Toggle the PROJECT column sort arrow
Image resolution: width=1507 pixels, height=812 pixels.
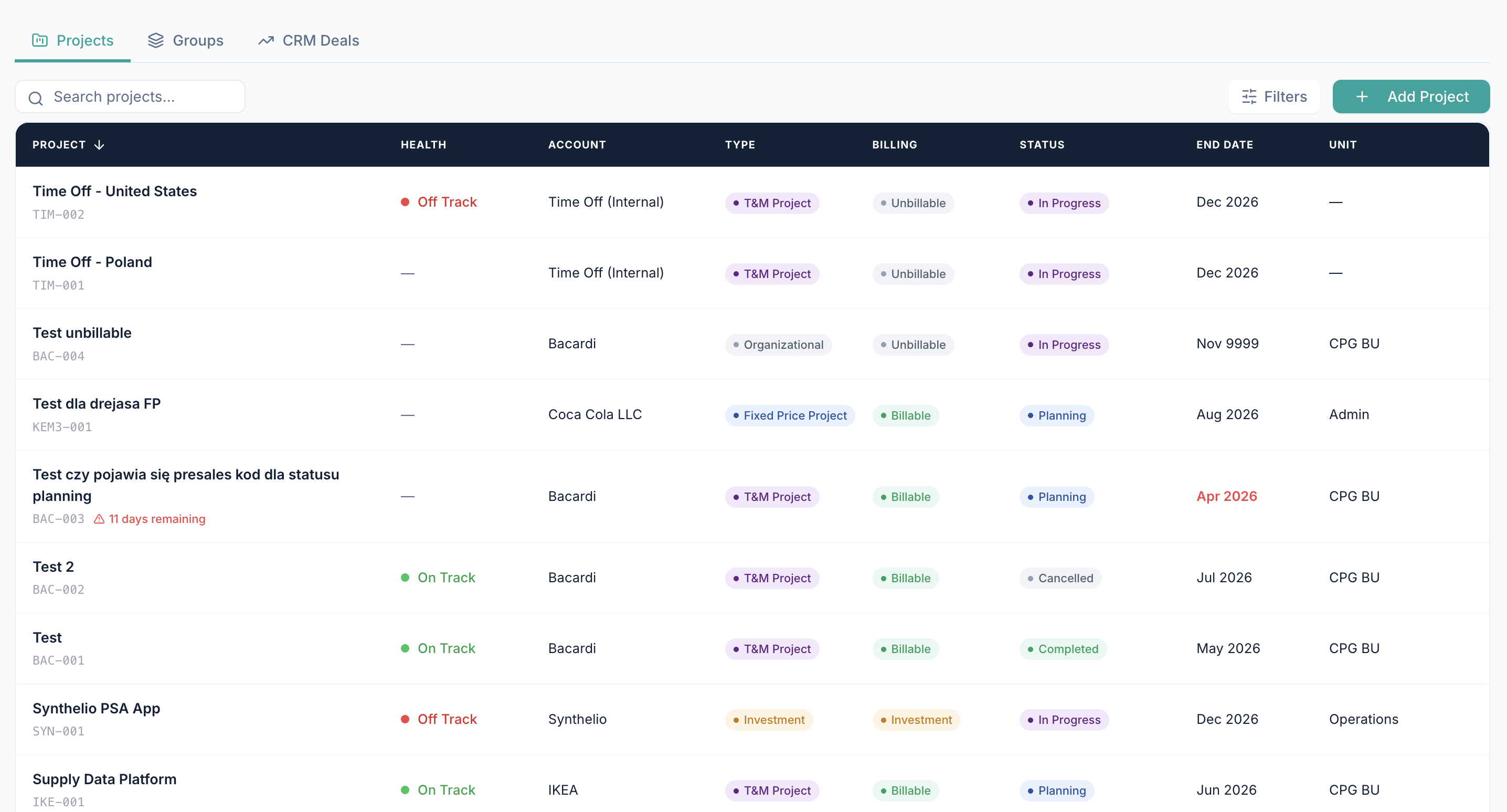100,144
